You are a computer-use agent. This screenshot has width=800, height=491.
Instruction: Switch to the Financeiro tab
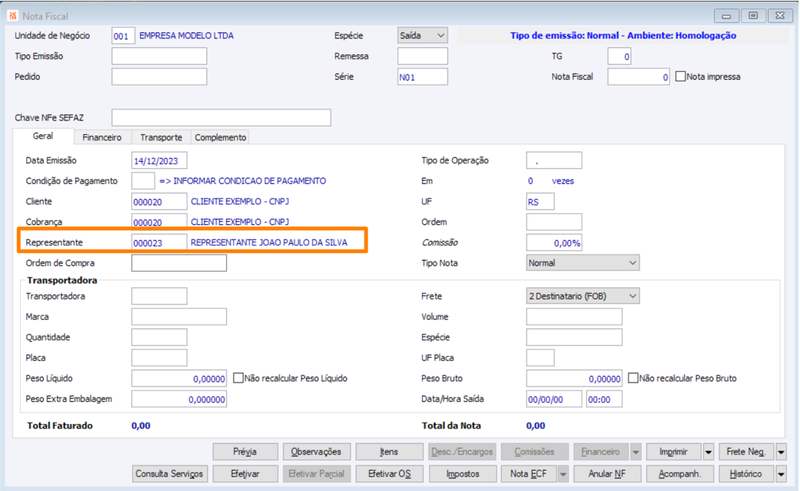click(x=102, y=137)
